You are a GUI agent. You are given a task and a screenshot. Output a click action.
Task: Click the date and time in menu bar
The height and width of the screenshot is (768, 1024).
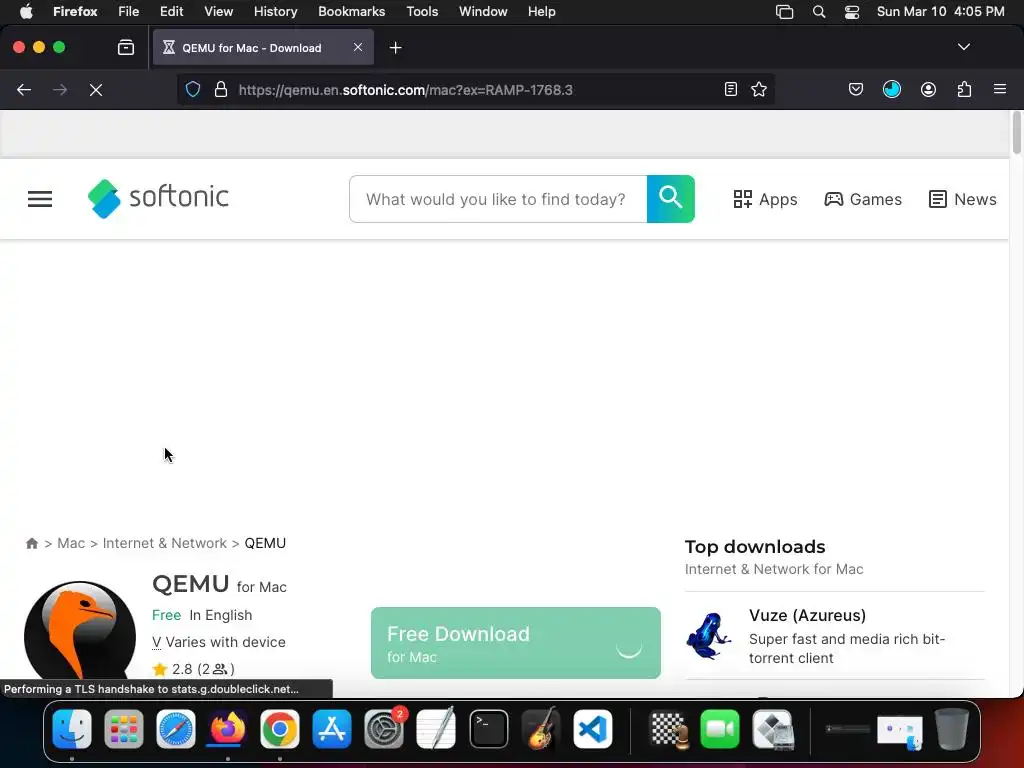pos(940,11)
